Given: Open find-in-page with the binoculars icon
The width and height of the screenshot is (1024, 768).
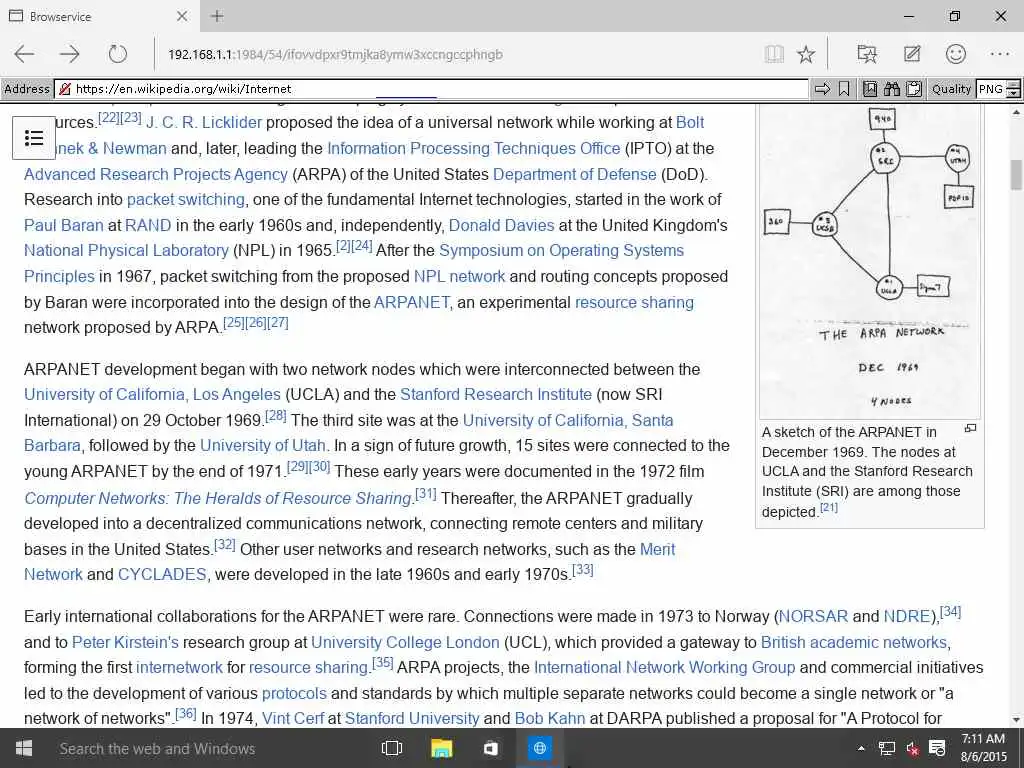Looking at the screenshot, I should (892, 89).
